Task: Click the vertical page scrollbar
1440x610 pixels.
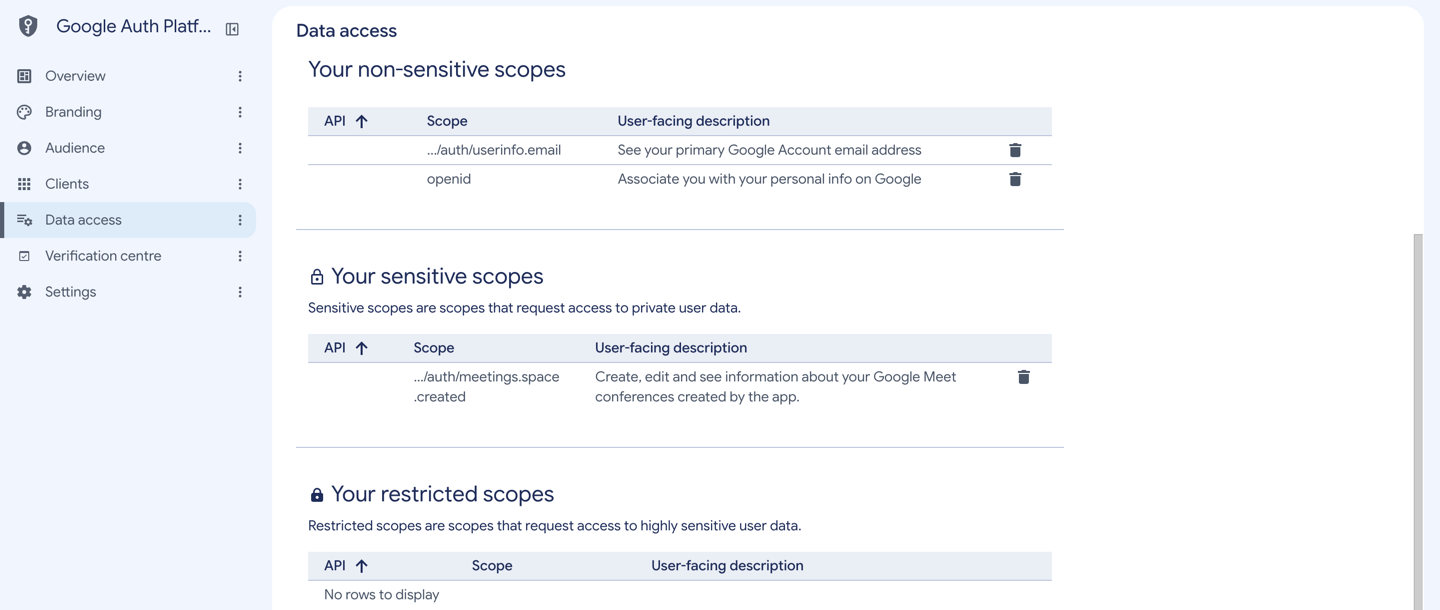Action: [x=1417, y=420]
